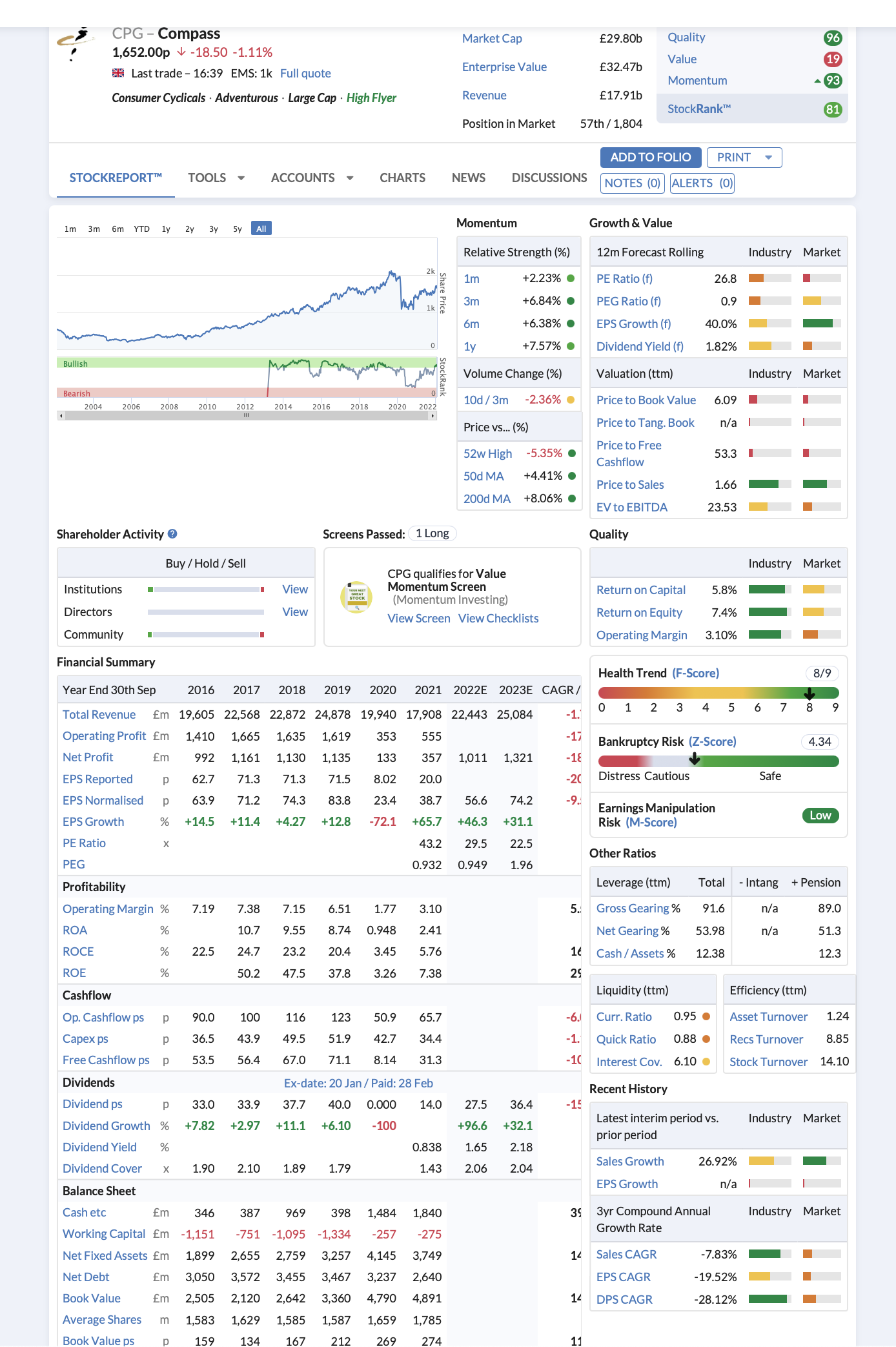Click the chart horizontal scrollbar handle
Viewport: 896px width, 1347px height.
(247, 416)
